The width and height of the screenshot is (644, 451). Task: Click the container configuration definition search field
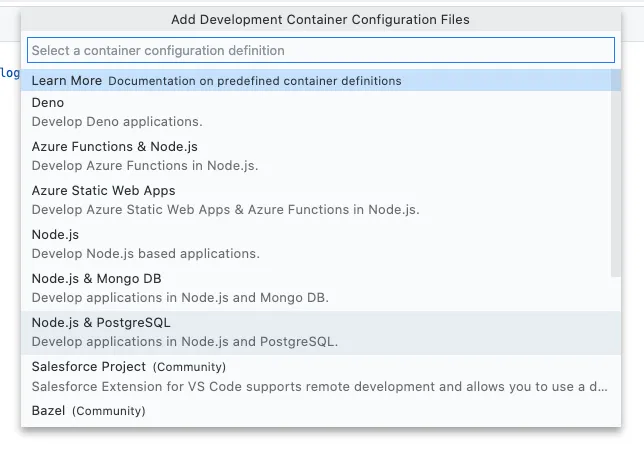coord(320,50)
